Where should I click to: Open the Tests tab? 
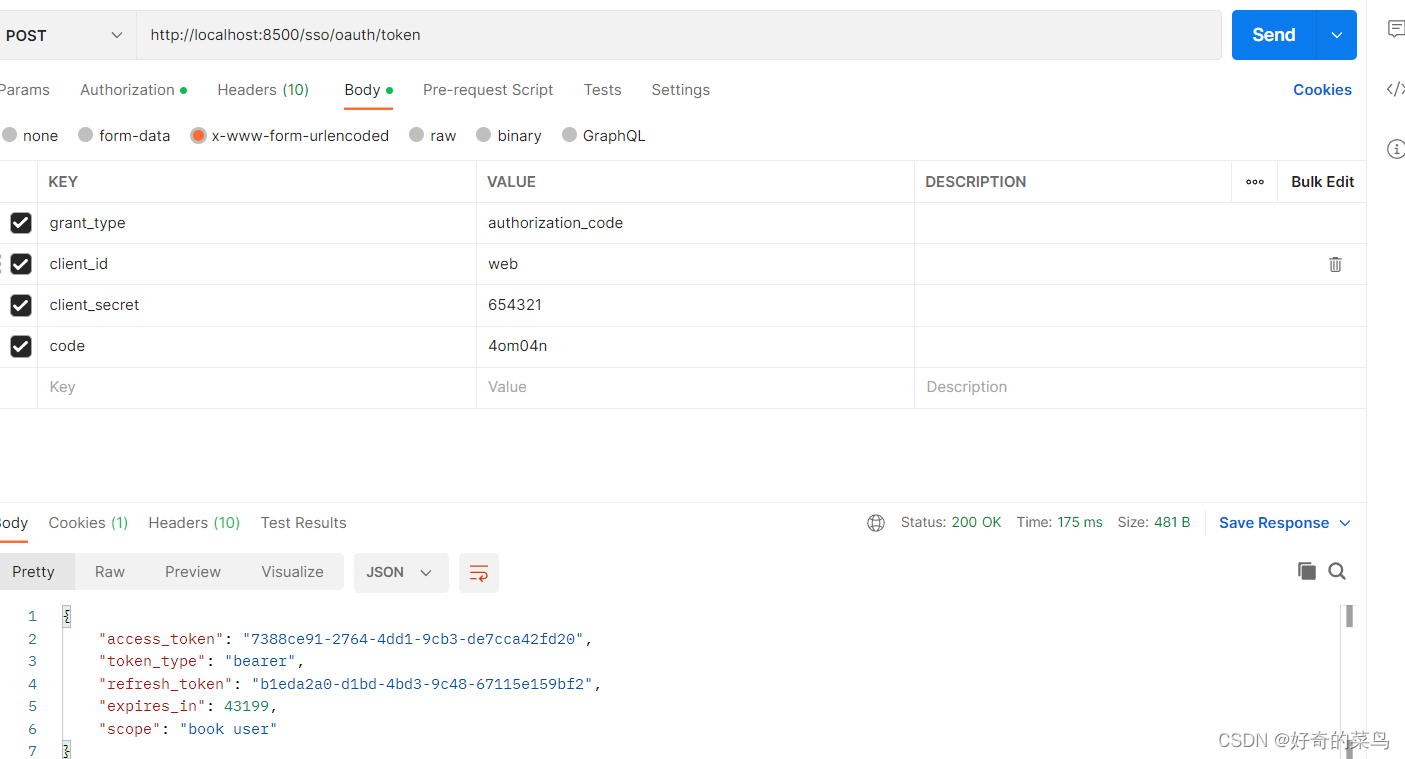pos(602,89)
